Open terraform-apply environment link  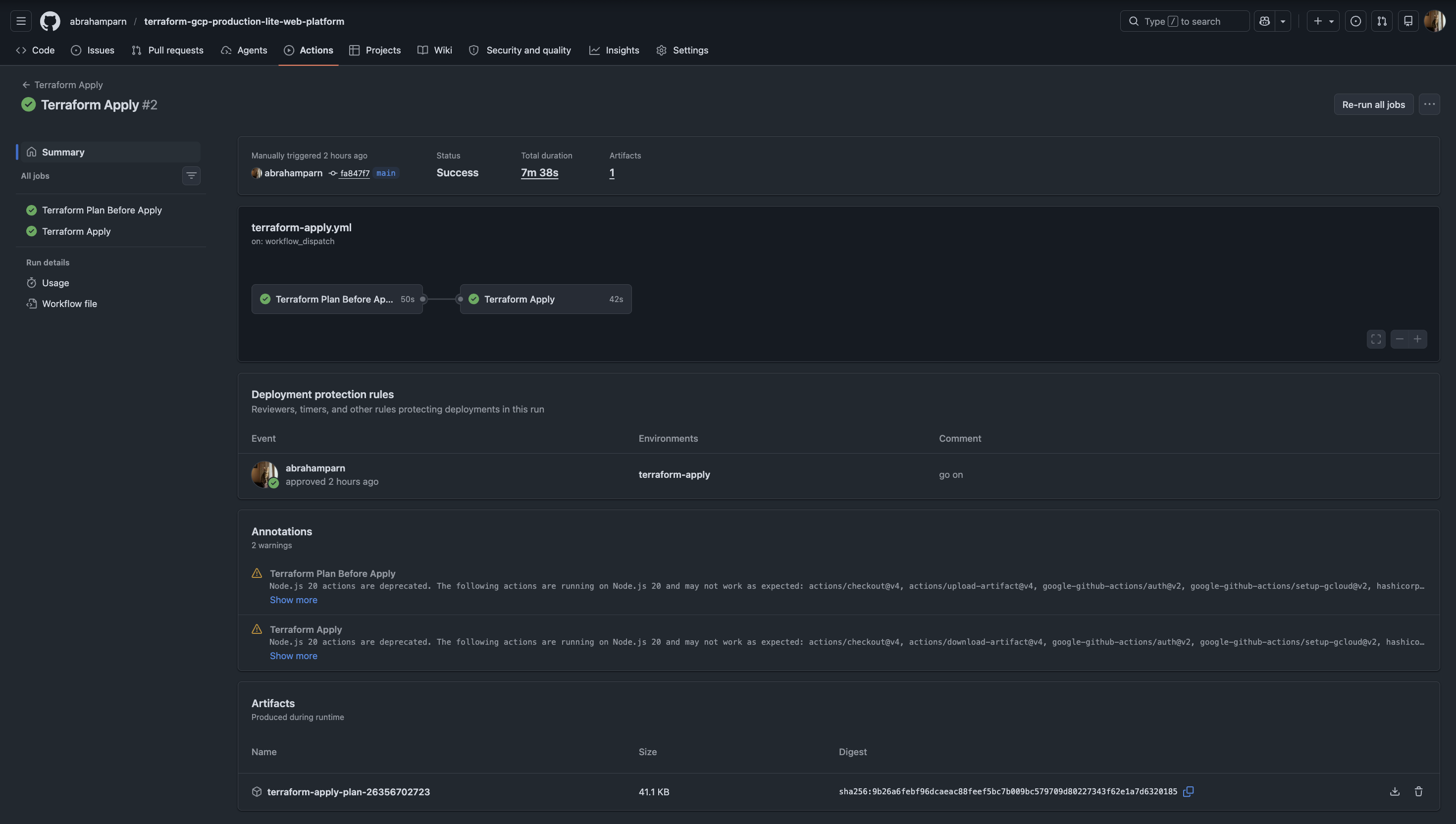click(674, 475)
